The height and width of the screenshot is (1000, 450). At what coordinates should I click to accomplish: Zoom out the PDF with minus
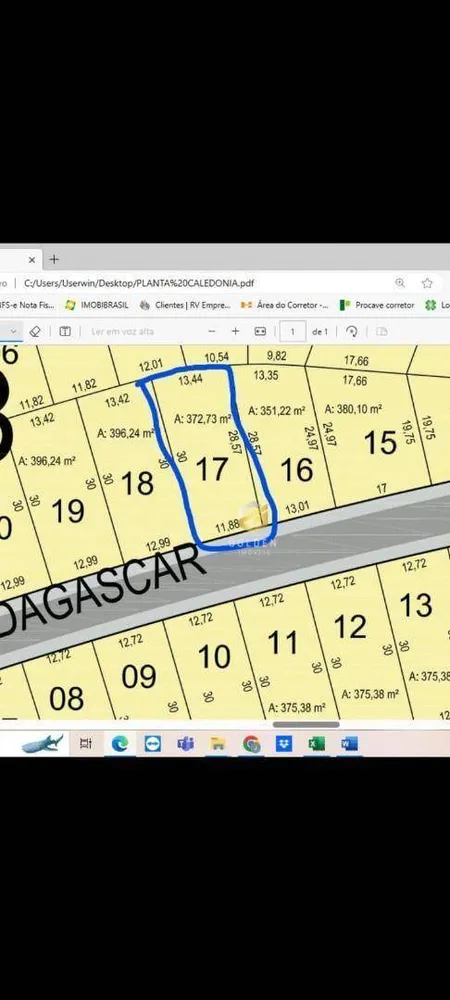(212, 331)
